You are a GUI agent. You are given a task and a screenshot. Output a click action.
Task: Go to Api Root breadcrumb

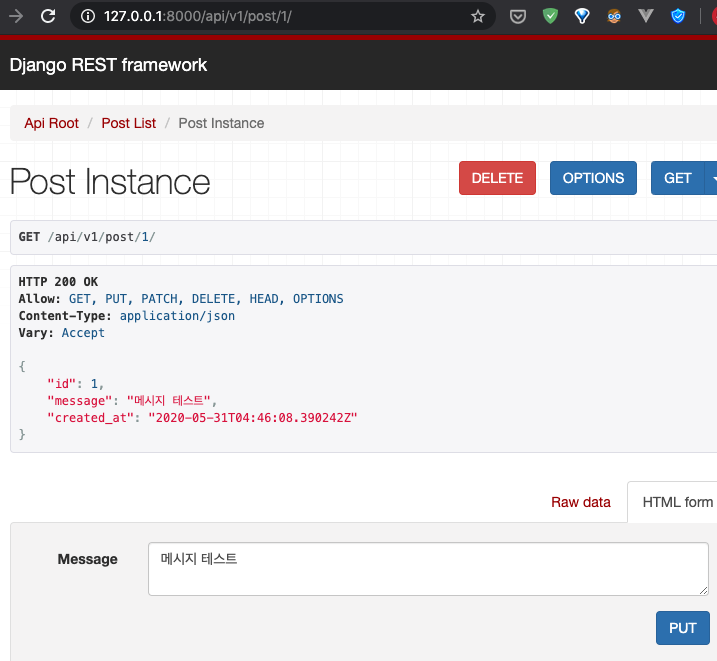point(52,123)
